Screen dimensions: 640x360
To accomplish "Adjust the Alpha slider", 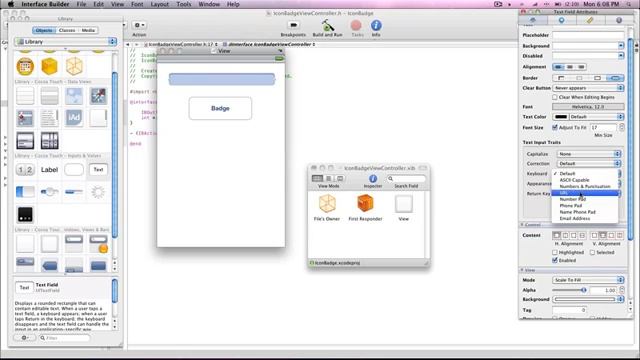I will coord(569,290).
